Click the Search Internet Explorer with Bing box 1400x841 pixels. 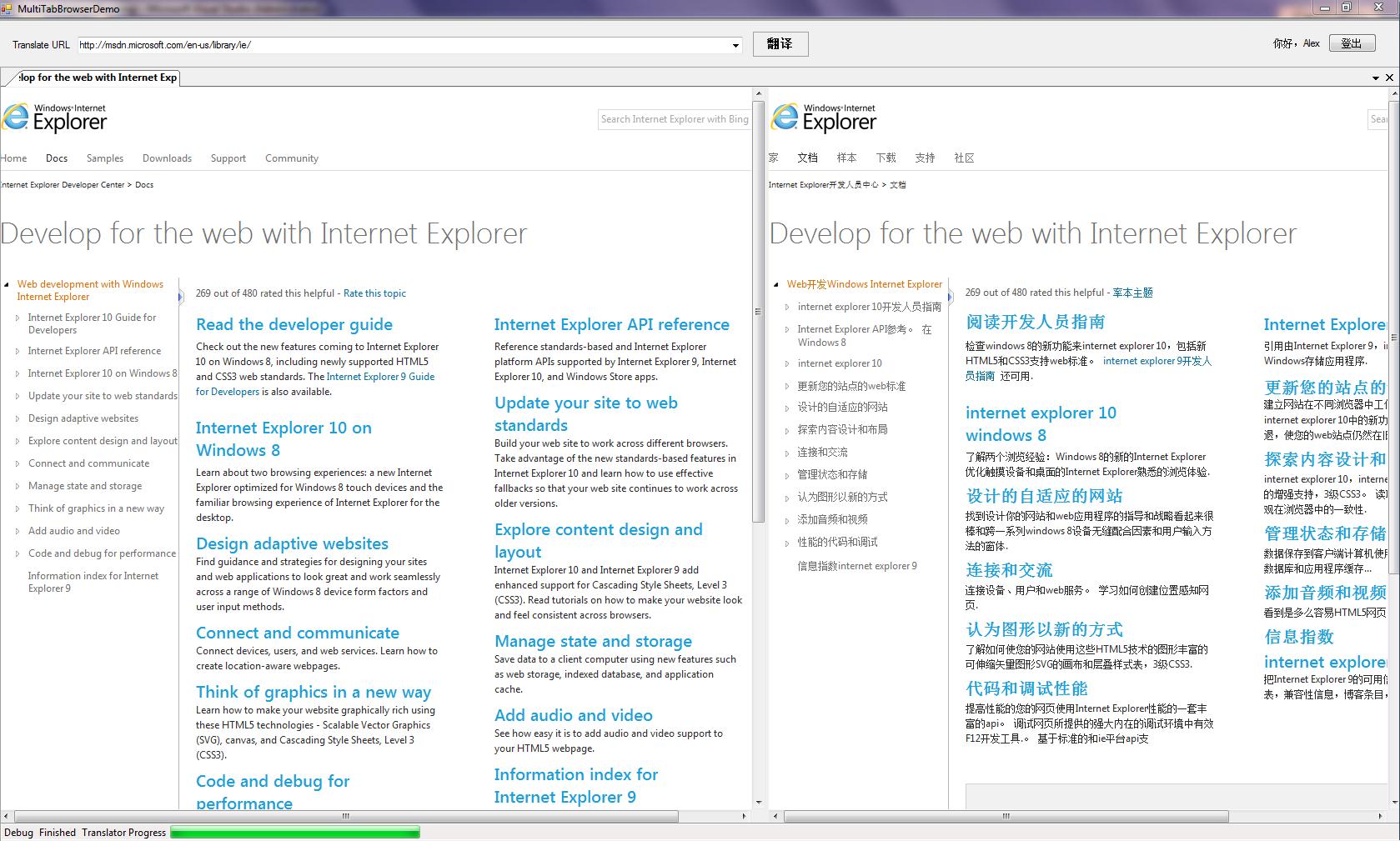674,119
